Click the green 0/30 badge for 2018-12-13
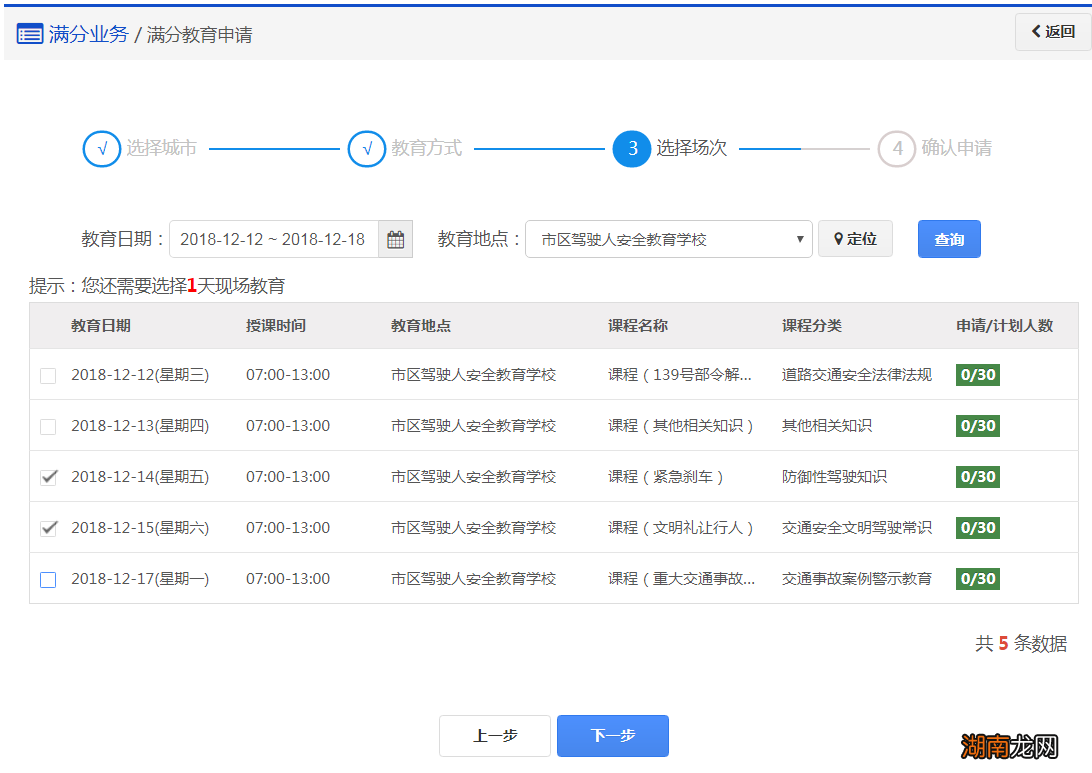 pos(977,426)
